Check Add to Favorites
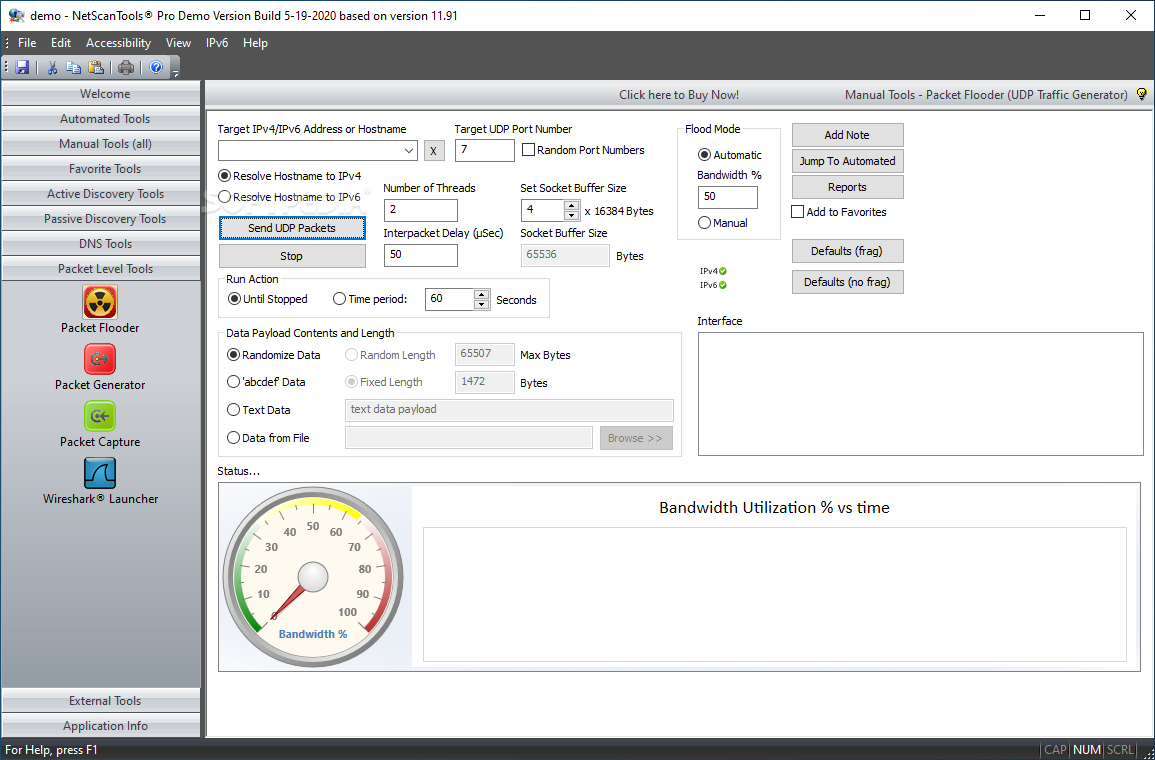1155x760 pixels. (798, 211)
